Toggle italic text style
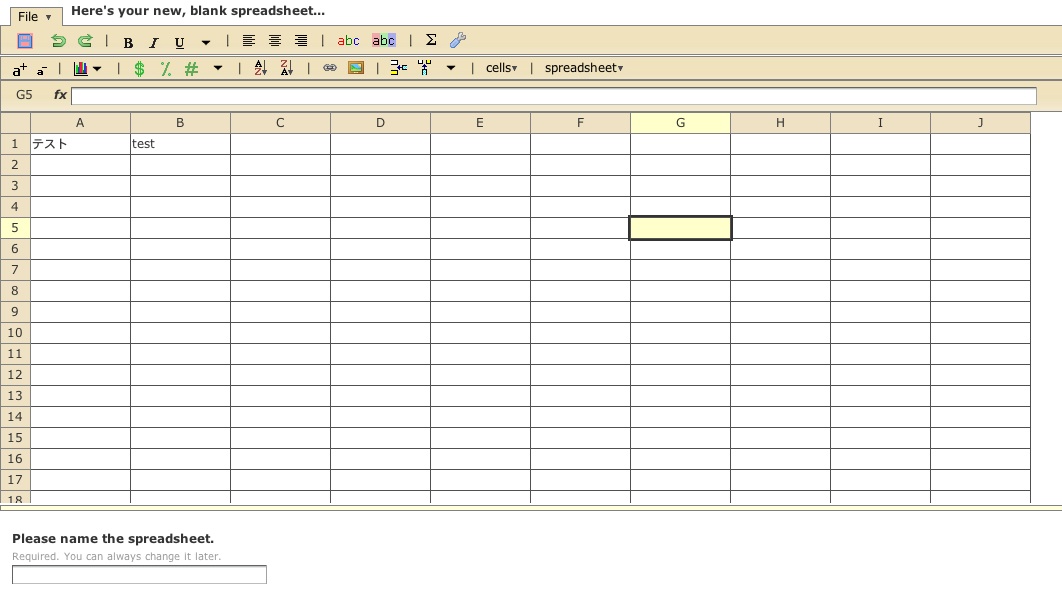Screen dimensions: 1062x597 click(x=153, y=42)
